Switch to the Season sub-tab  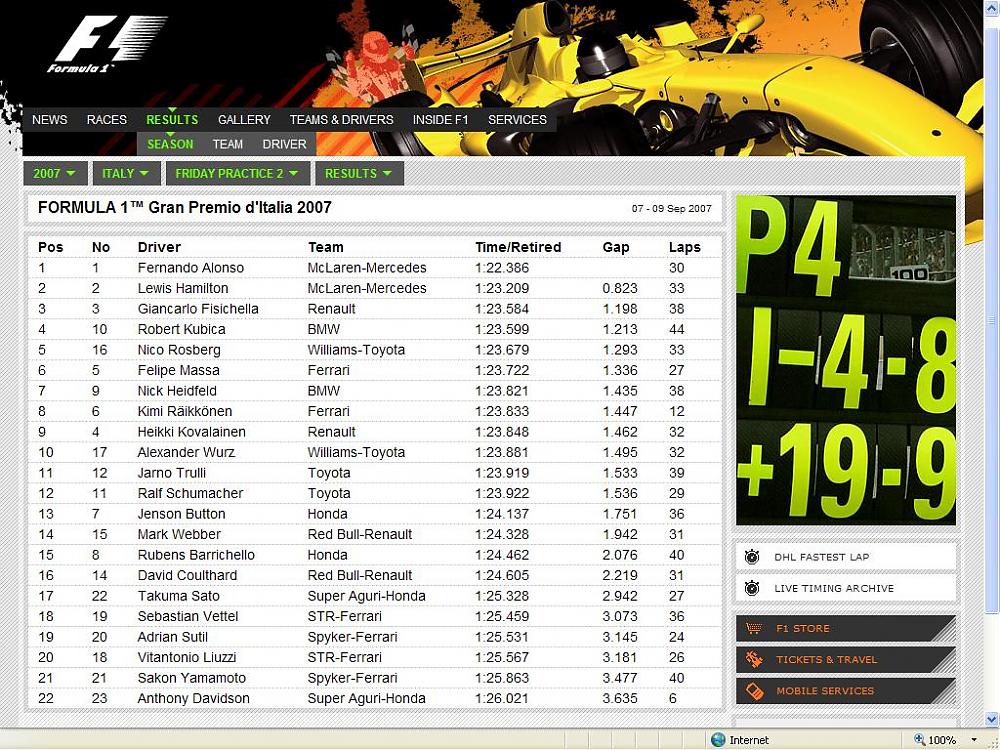(170, 144)
